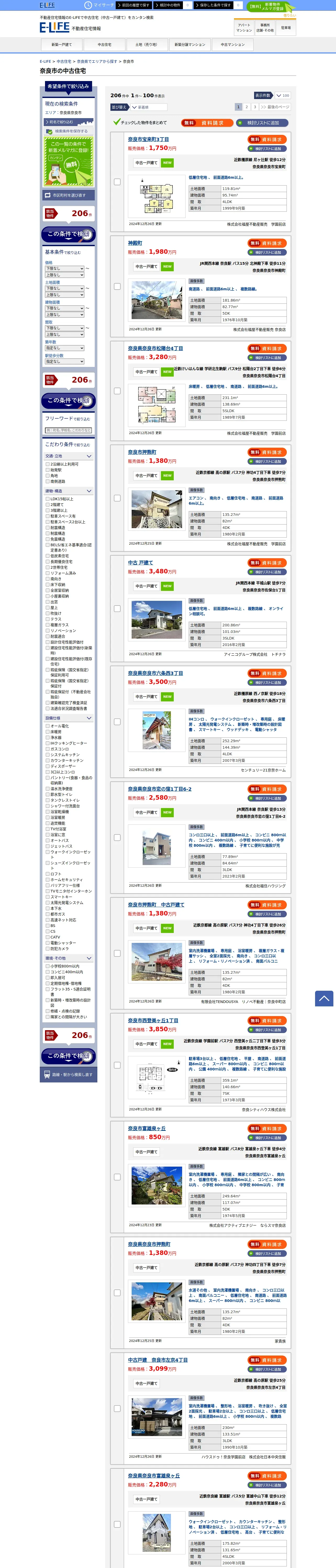The height and width of the screenshot is (1568, 336).
Task: Collapse 設備仕様 section
Action: (69, 718)
